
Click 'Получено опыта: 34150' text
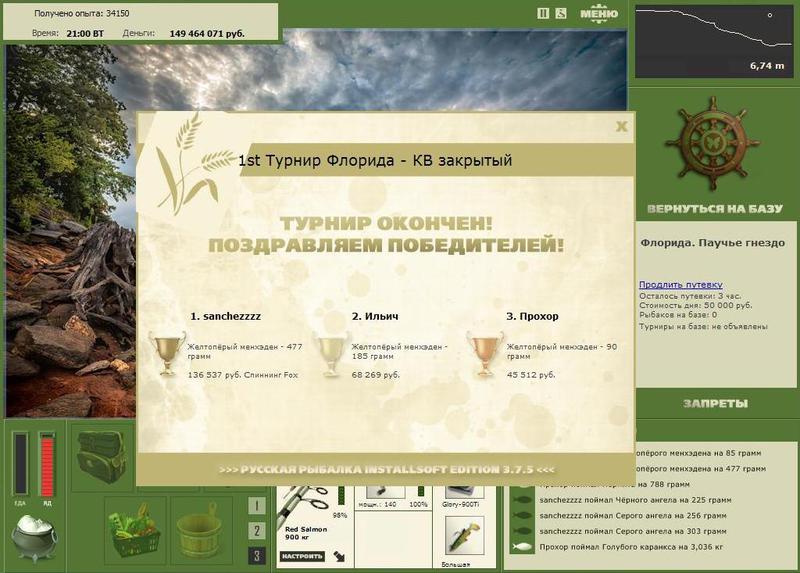[x=82, y=14]
